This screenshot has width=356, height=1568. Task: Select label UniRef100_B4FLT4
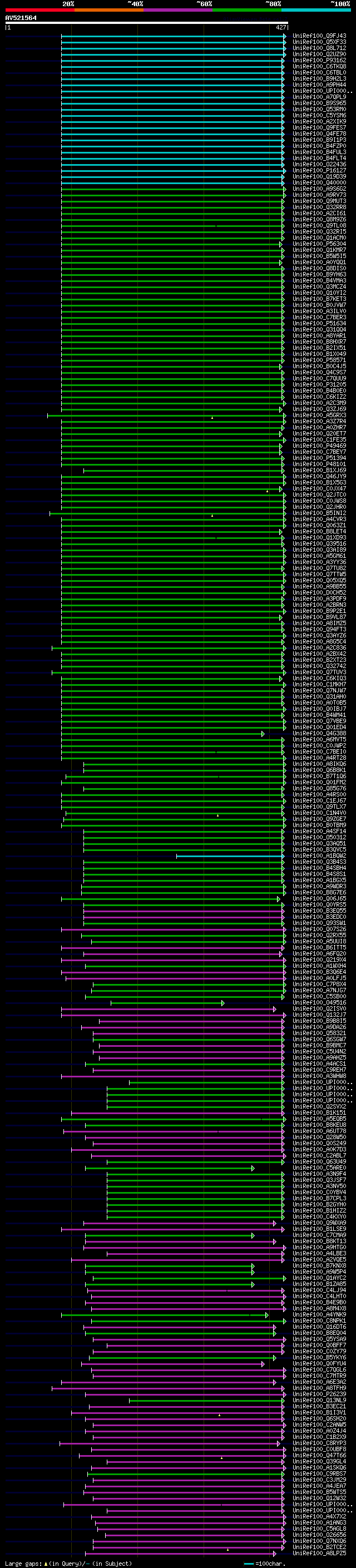click(319, 159)
